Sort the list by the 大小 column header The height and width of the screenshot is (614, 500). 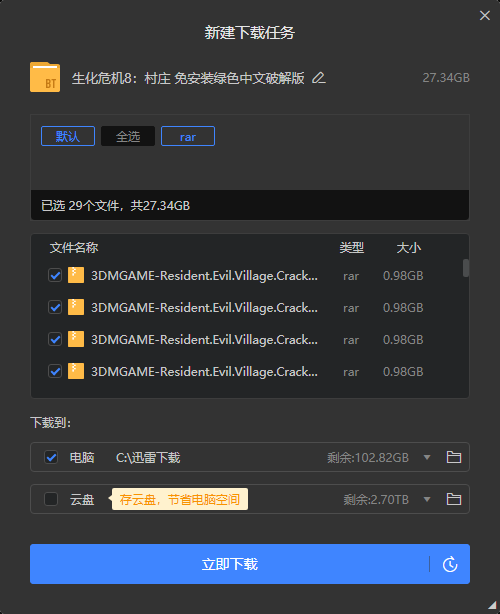pos(409,248)
